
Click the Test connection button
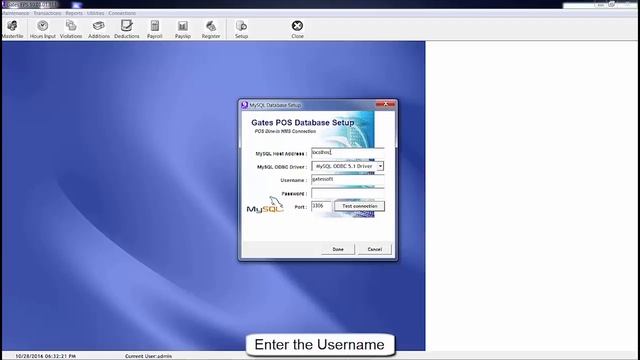click(360, 206)
